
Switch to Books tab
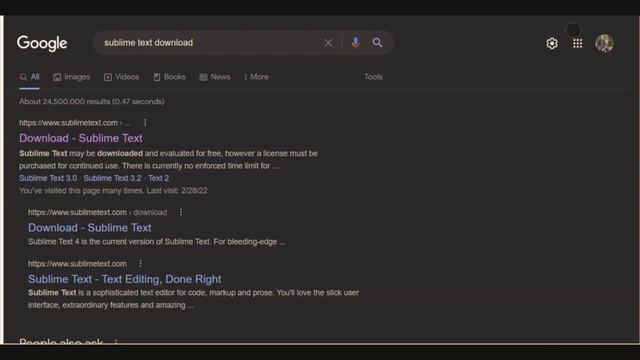coord(169,77)
